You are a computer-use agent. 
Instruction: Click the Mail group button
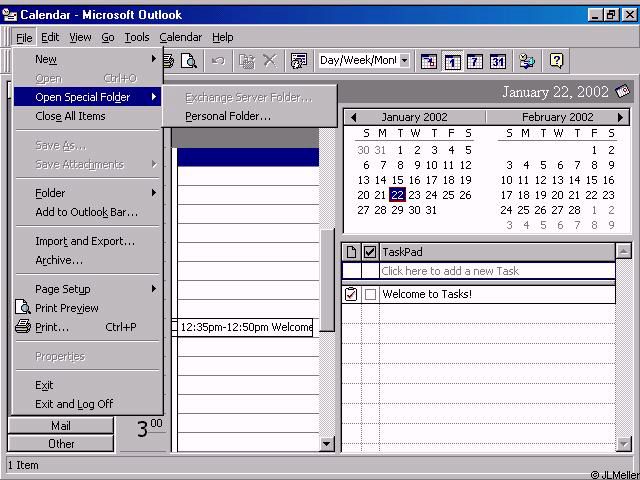point(60,426)
